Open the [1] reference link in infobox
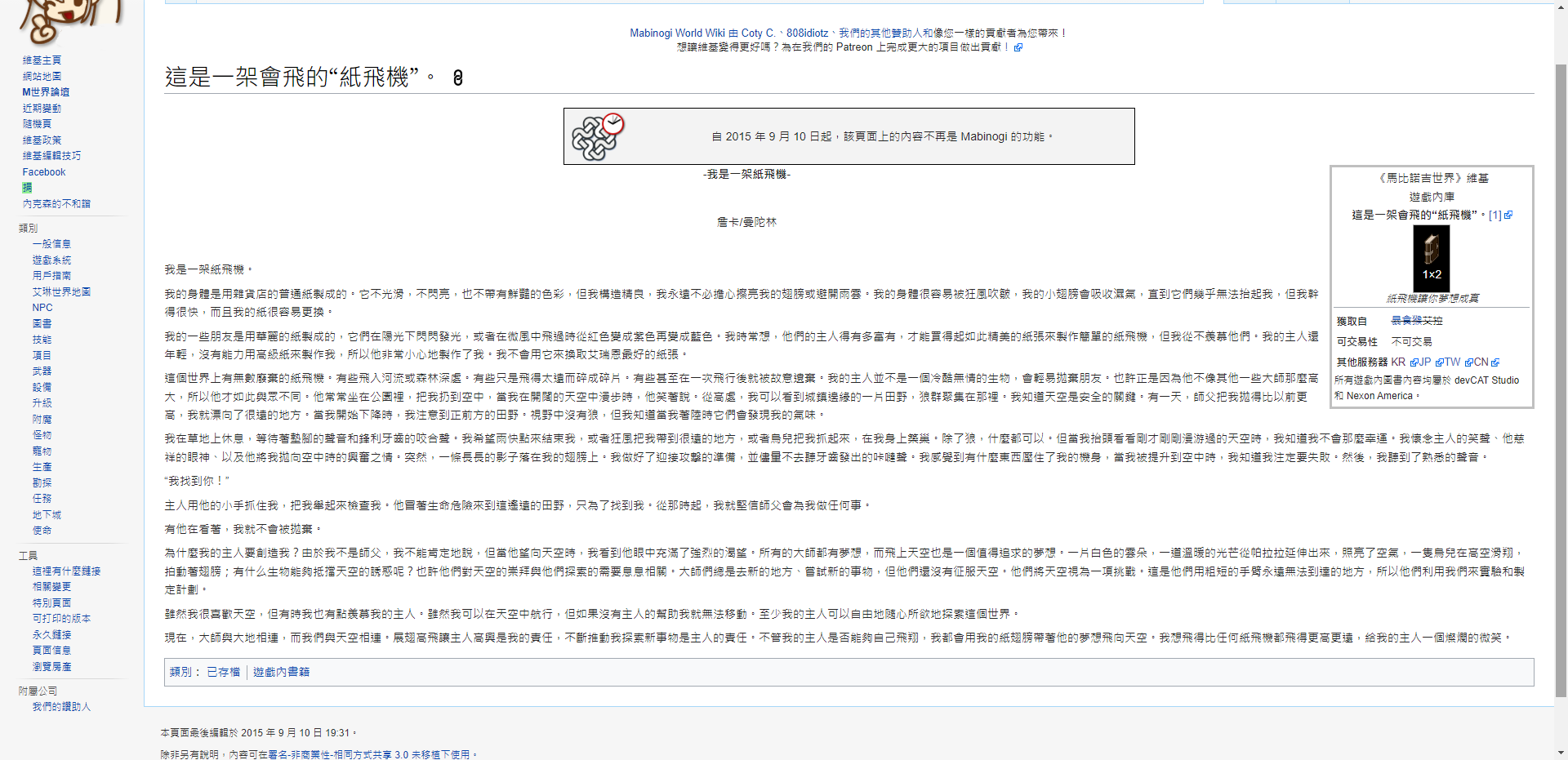1568x760 pixels. (1494, 216)
